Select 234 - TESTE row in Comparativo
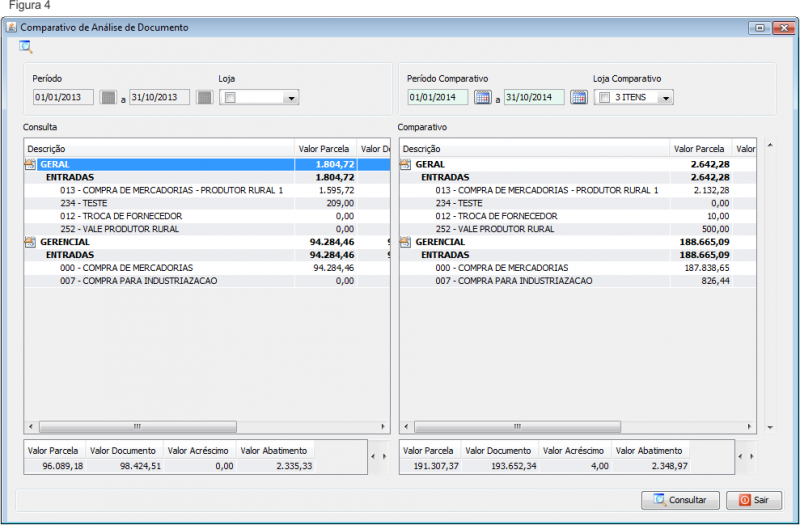The width and height of the screenshot is (800, 525). coord(578,203)
